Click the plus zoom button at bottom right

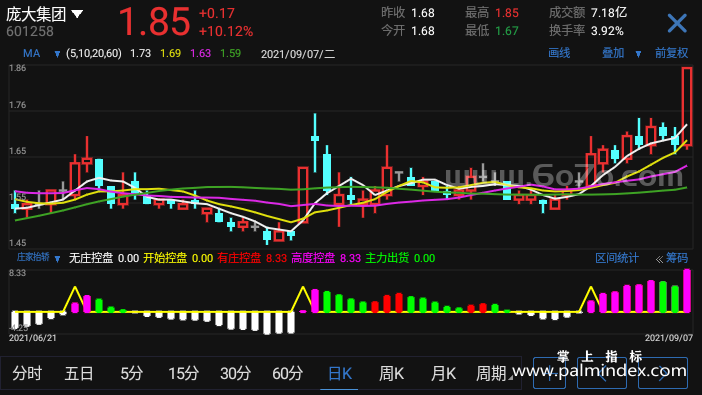coord(549,373)
